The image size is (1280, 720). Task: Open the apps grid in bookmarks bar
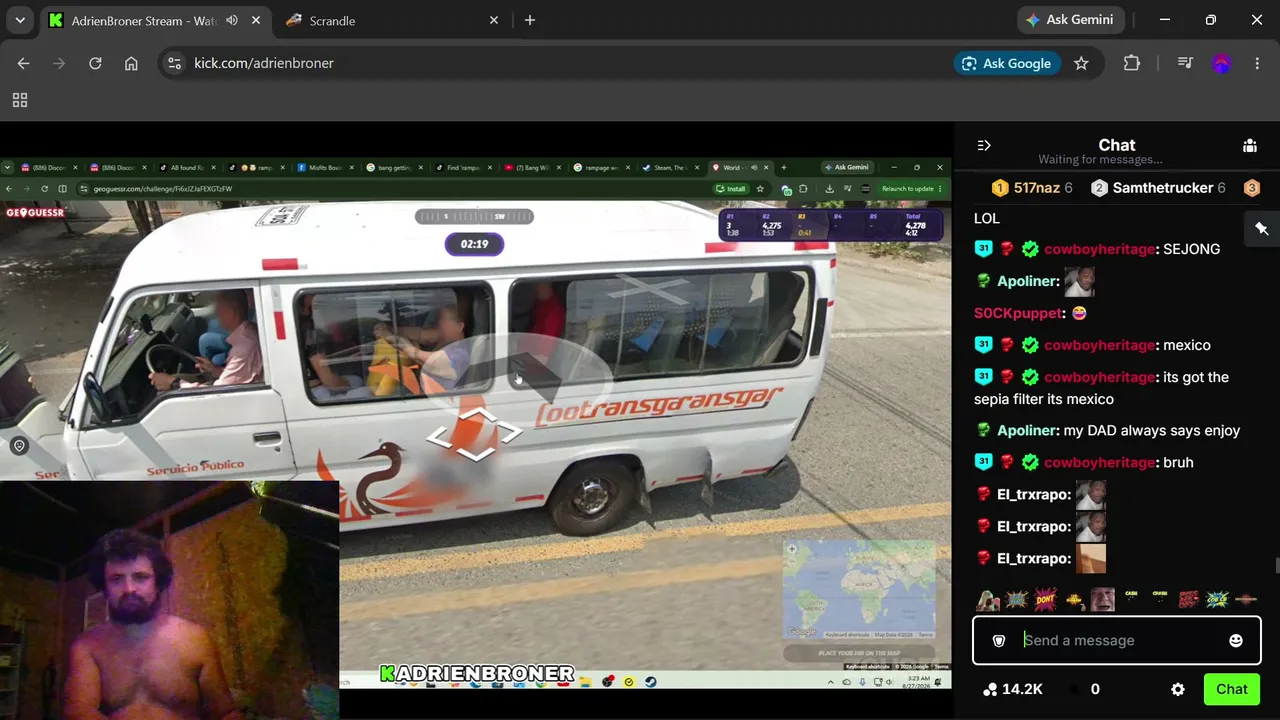click(20, 100)
